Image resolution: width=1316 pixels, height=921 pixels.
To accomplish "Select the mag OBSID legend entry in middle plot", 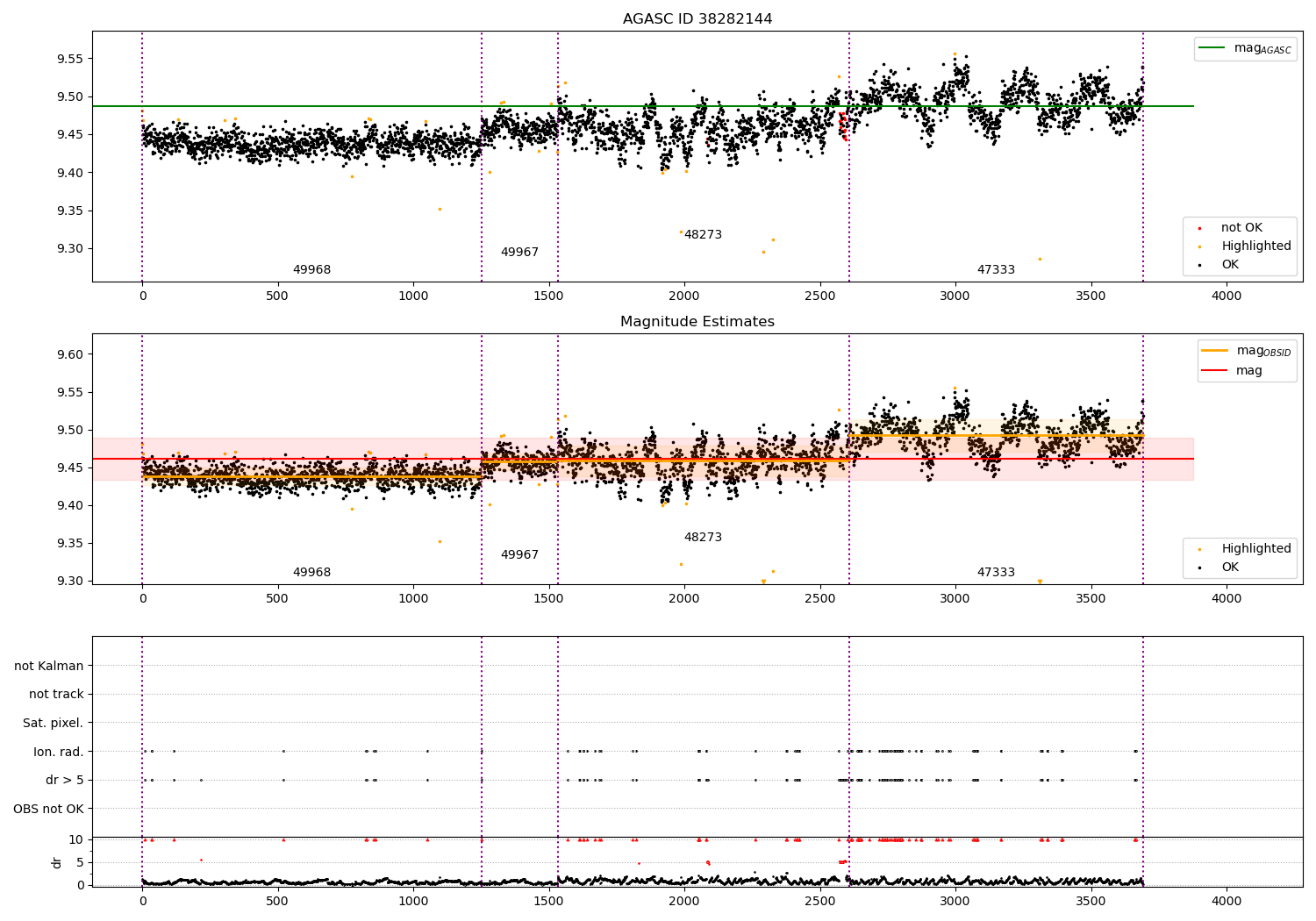I will (x=1247, y=351).
